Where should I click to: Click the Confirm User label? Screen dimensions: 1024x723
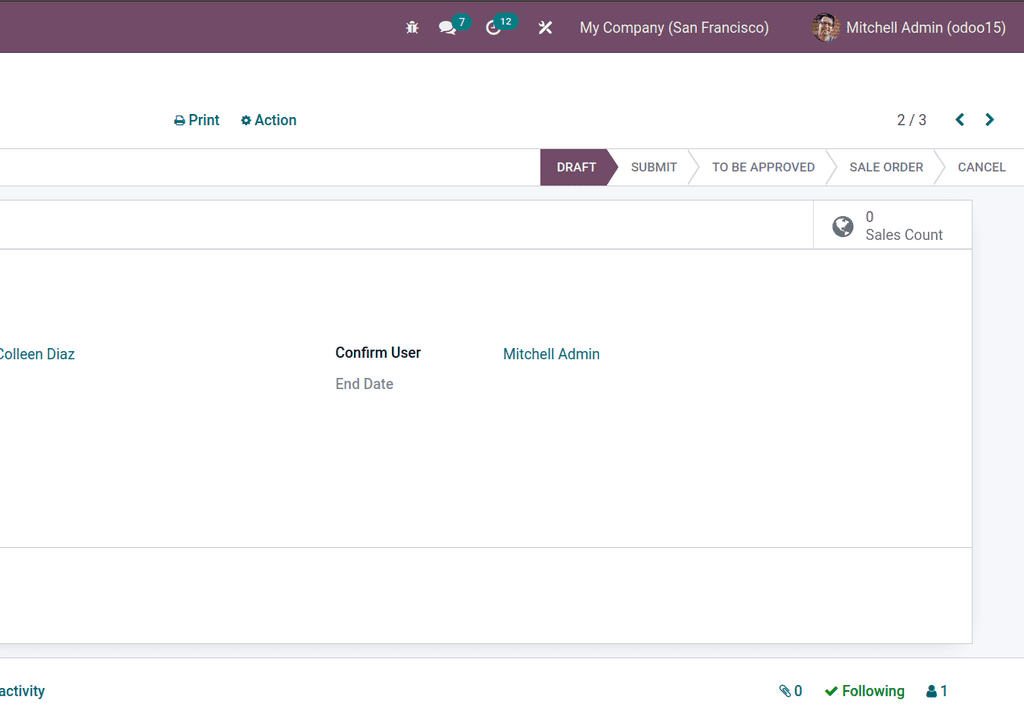[378, 353]
